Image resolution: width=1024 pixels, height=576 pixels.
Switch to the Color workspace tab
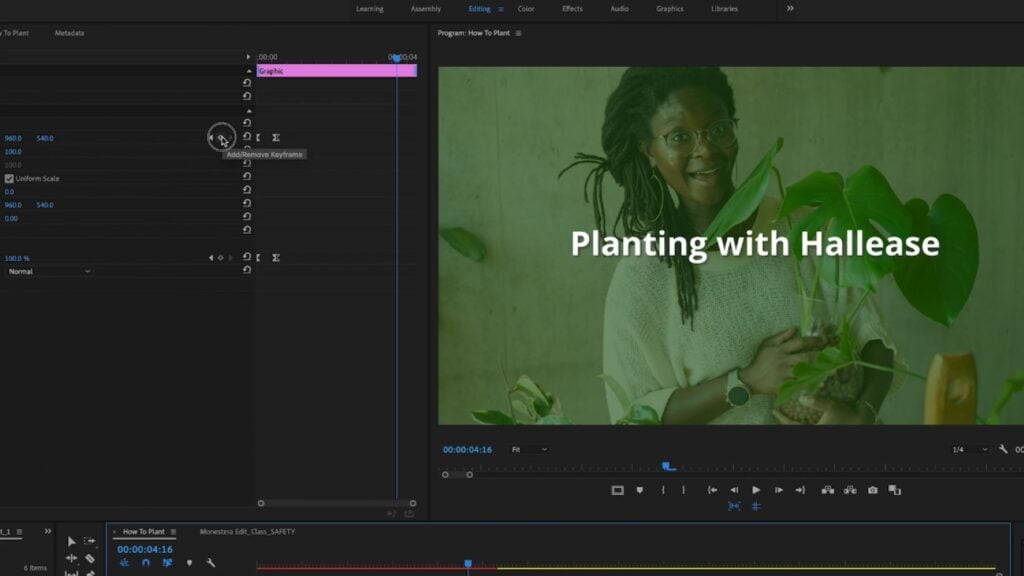(x=526, y=9)
